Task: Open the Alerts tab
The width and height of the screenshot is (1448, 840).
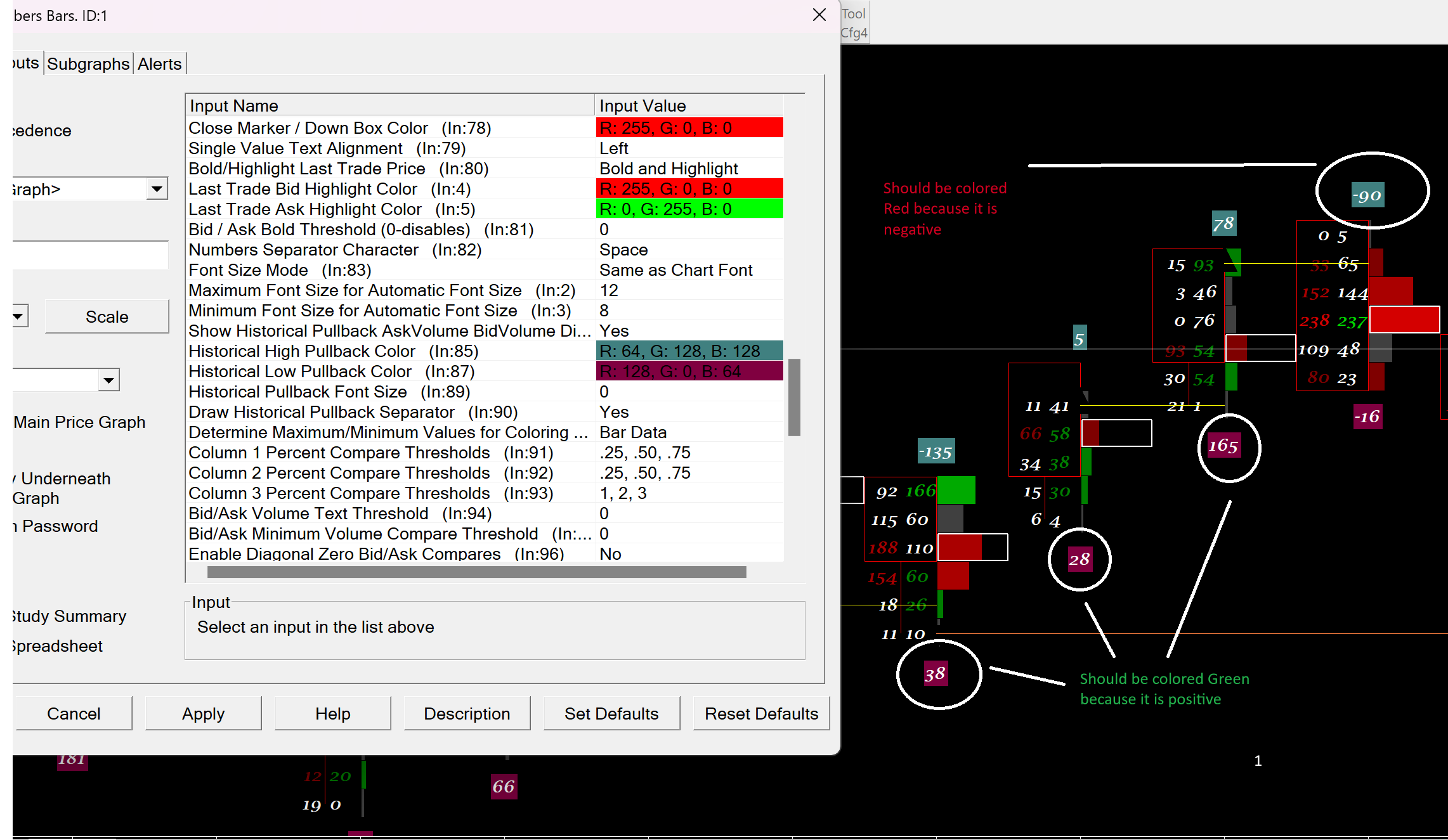Action: 159,64
